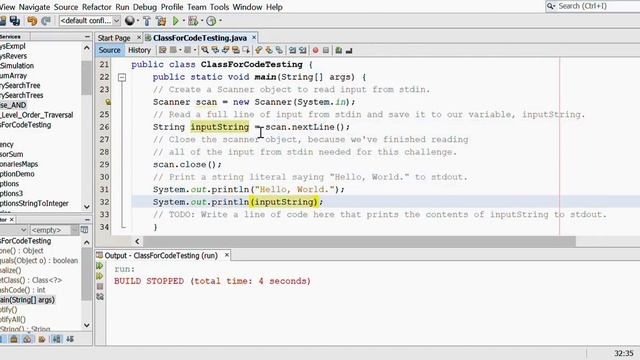640x360 pixels.
Task: Toggle Rectangular Selection mode
Action: click(x=246, y=50)
